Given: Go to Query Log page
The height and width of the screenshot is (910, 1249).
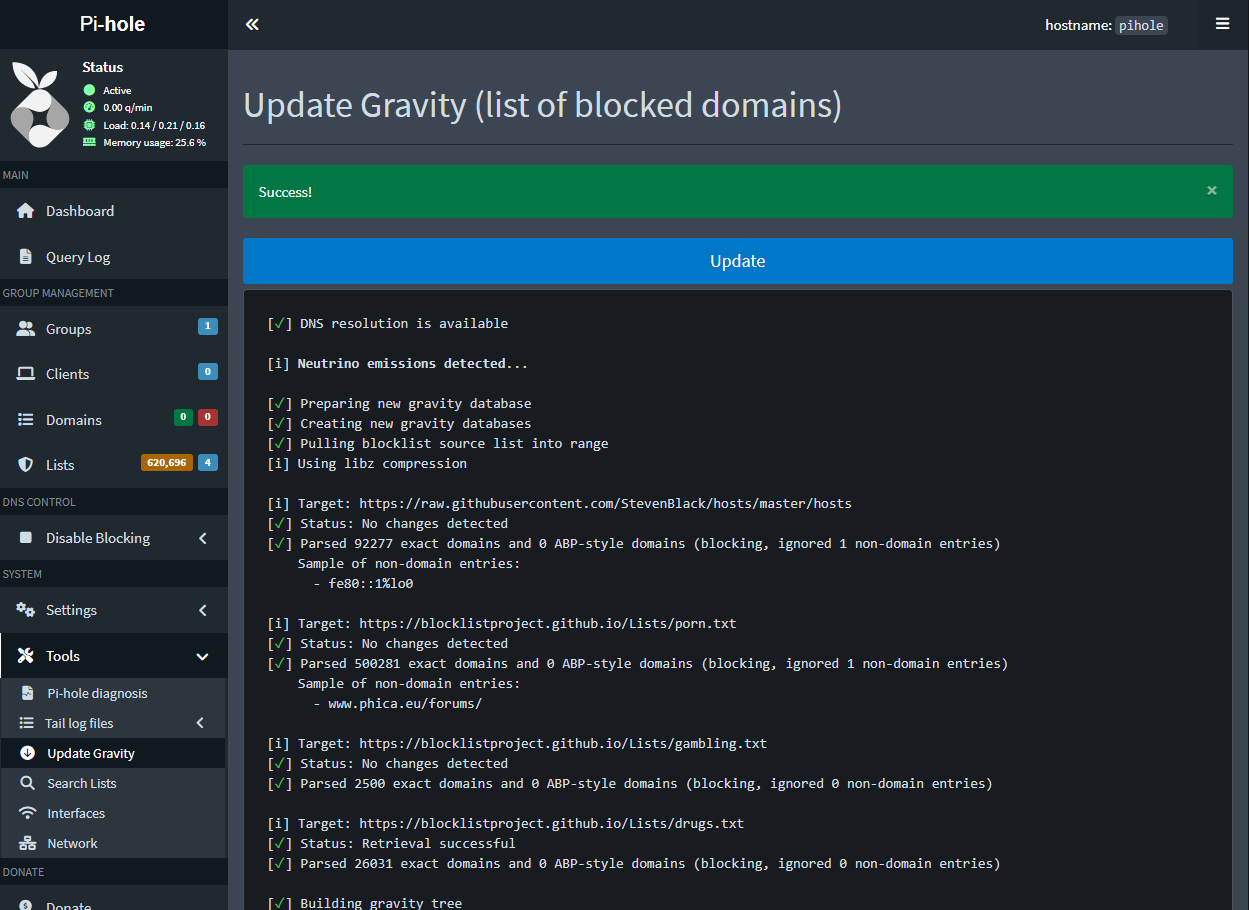Looking at the screenshot, I should (114, 257).
